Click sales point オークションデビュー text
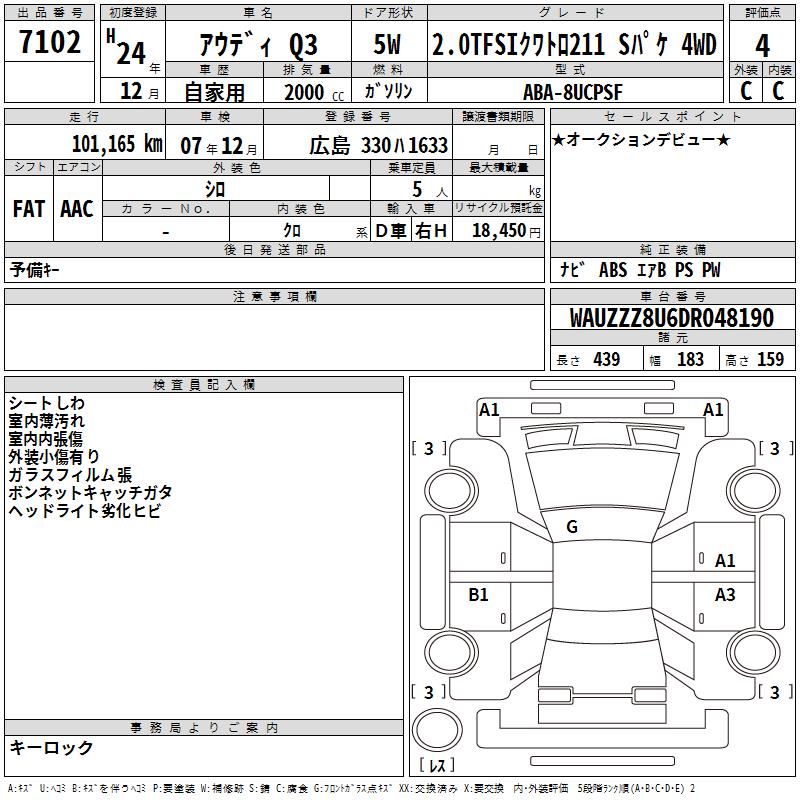This screenshot has width=800, height=800. point(641,139)
